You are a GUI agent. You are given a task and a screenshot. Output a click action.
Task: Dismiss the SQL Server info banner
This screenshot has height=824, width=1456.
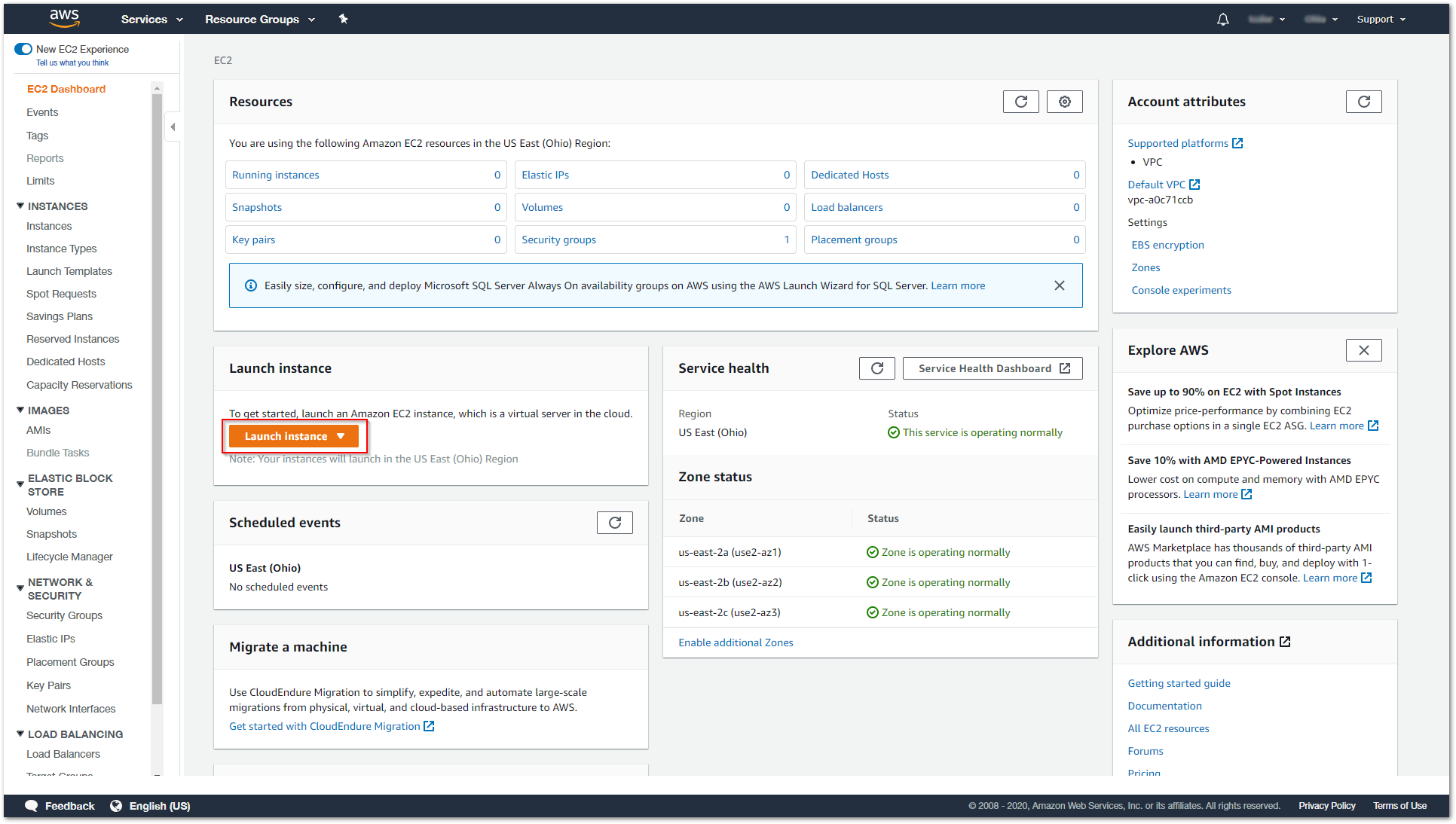1059,285
